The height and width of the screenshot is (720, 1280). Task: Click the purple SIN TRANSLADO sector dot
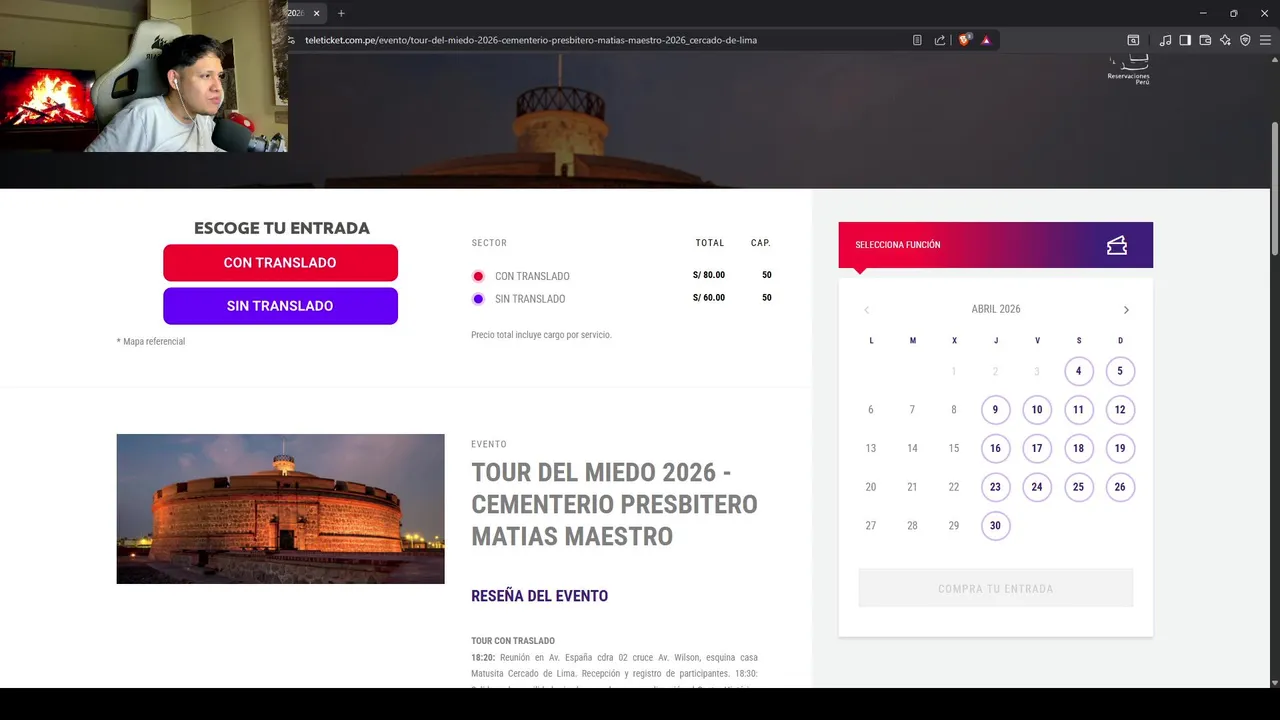point(478,299)
